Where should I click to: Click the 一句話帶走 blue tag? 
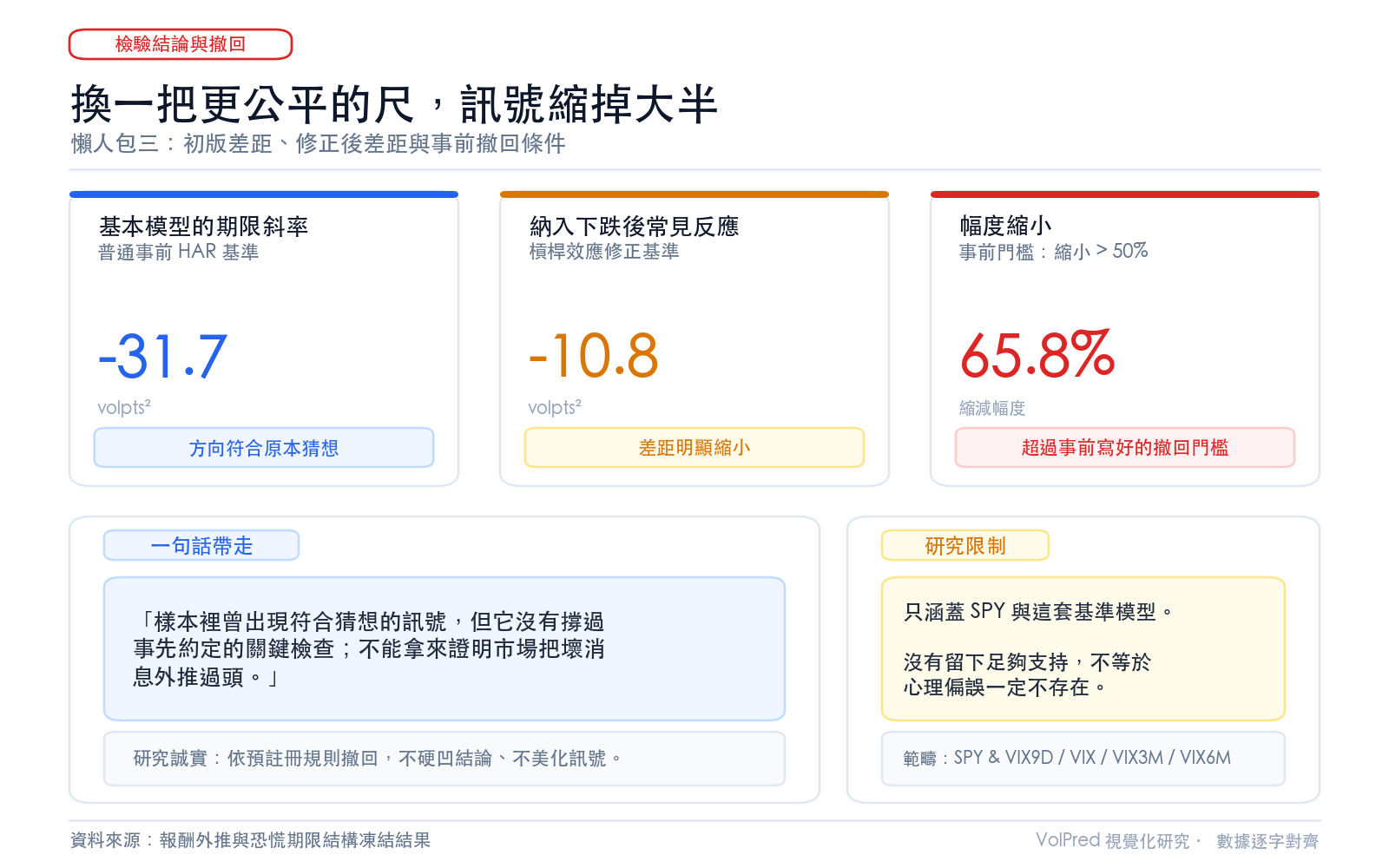pyautogui.click(x=201, y=546)
